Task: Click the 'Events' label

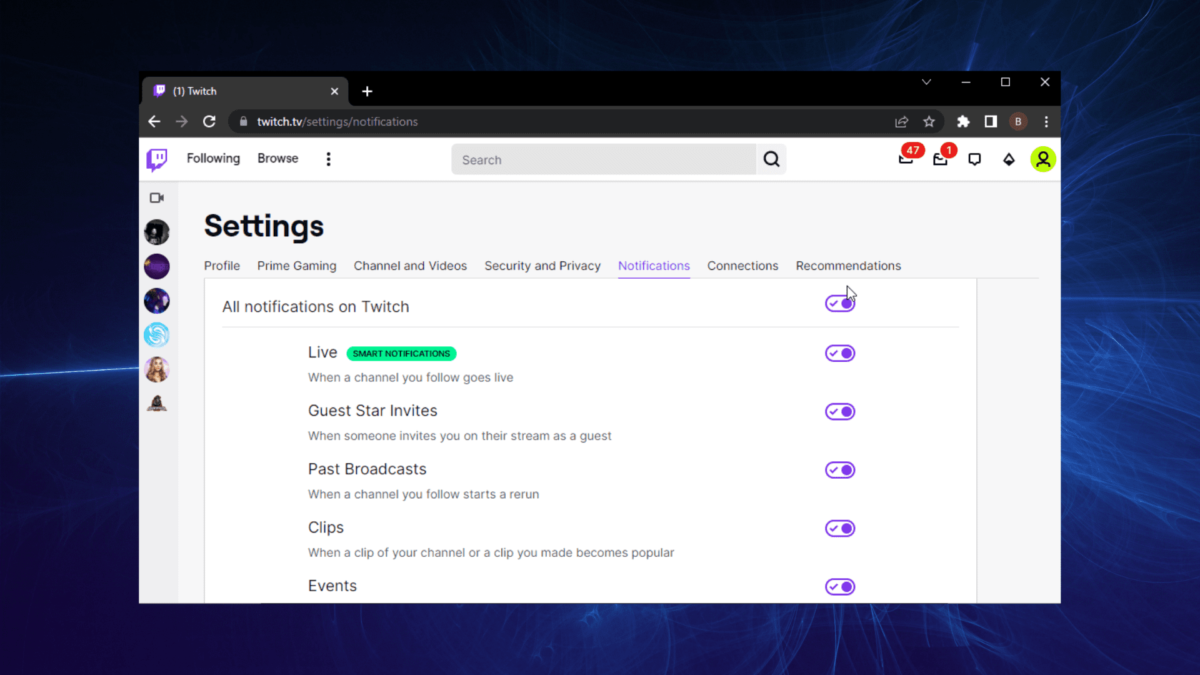Action: point(332,586)
